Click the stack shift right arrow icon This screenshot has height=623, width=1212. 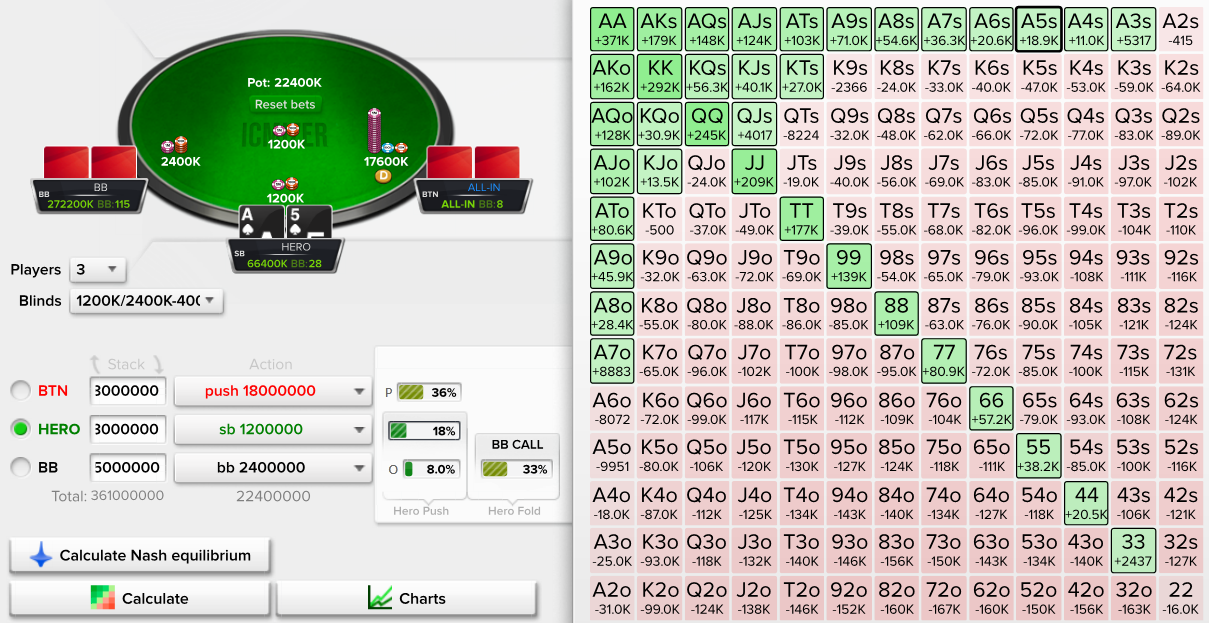157,365
